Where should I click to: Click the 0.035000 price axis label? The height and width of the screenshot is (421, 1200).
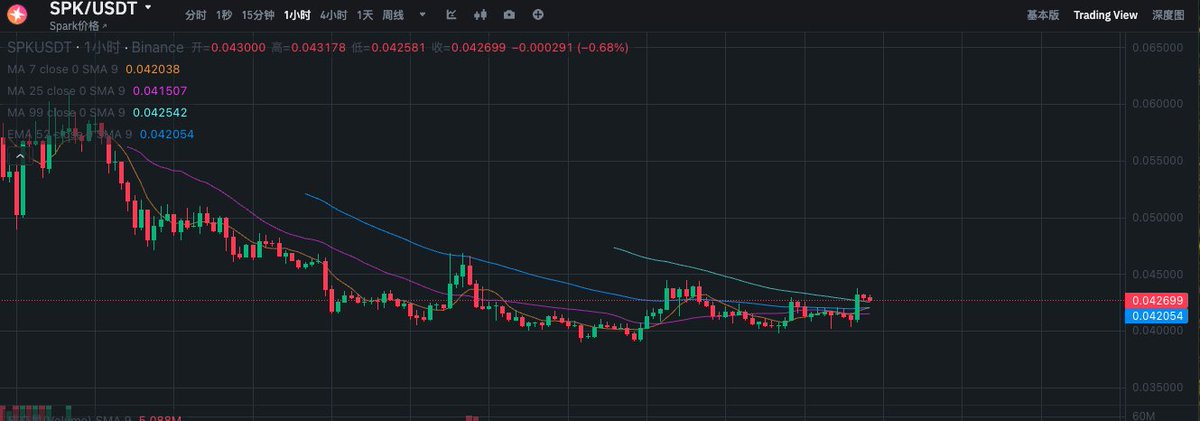(1156, 387)
